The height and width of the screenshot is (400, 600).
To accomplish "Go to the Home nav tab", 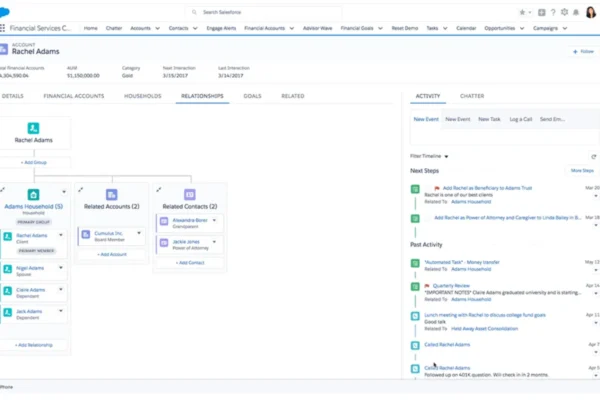I will (91, 28).
